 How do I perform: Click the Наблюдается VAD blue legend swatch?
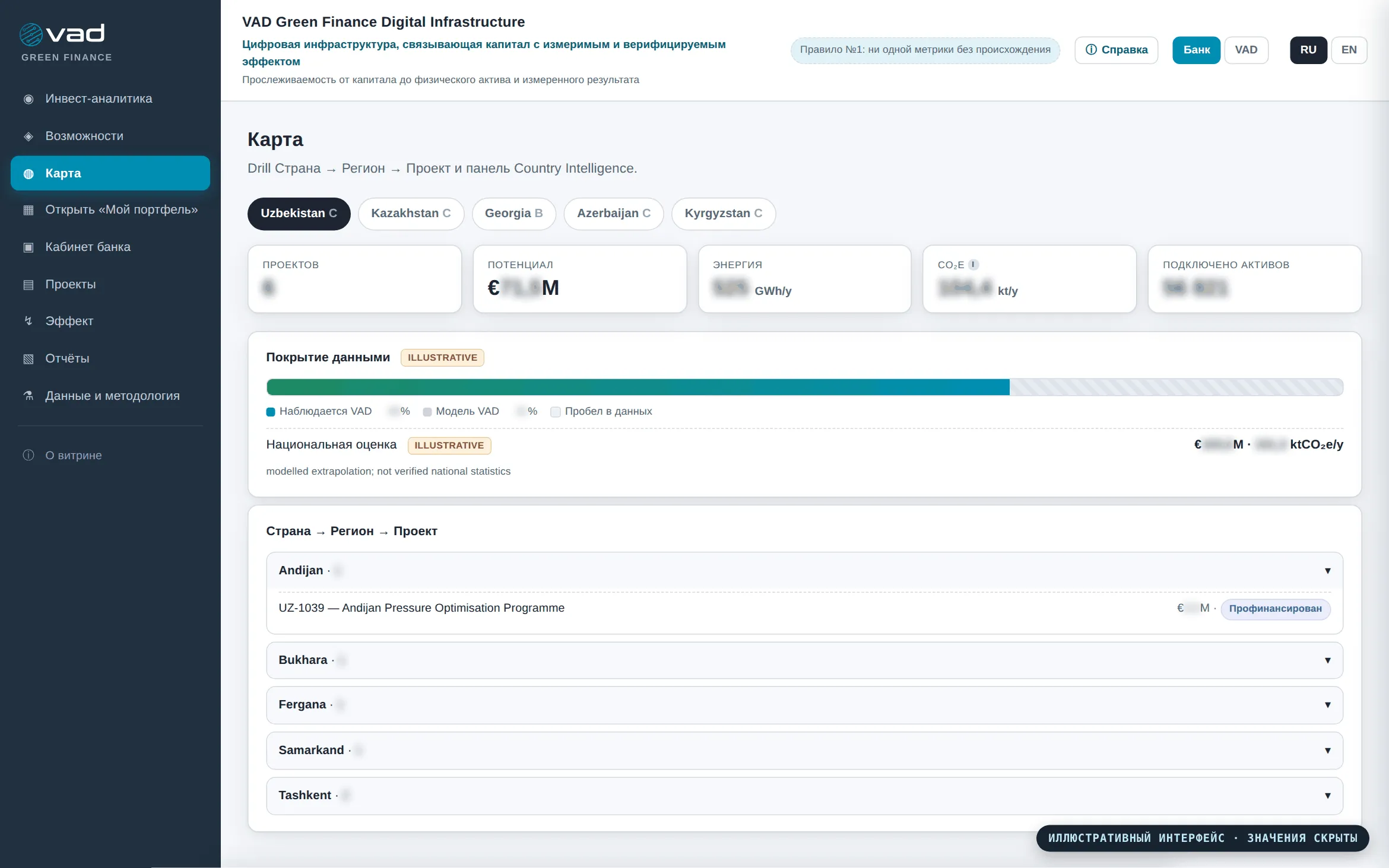tap(271, 412)
